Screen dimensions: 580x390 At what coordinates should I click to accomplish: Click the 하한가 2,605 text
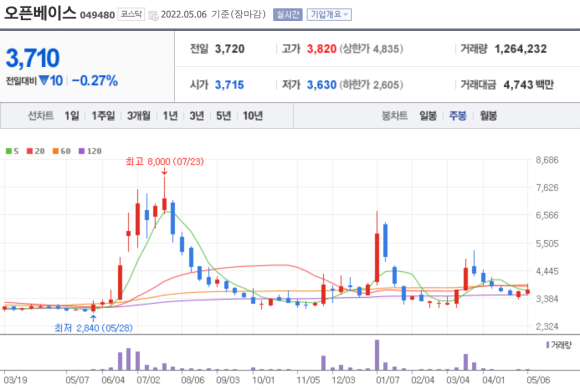tap(371, 85)
